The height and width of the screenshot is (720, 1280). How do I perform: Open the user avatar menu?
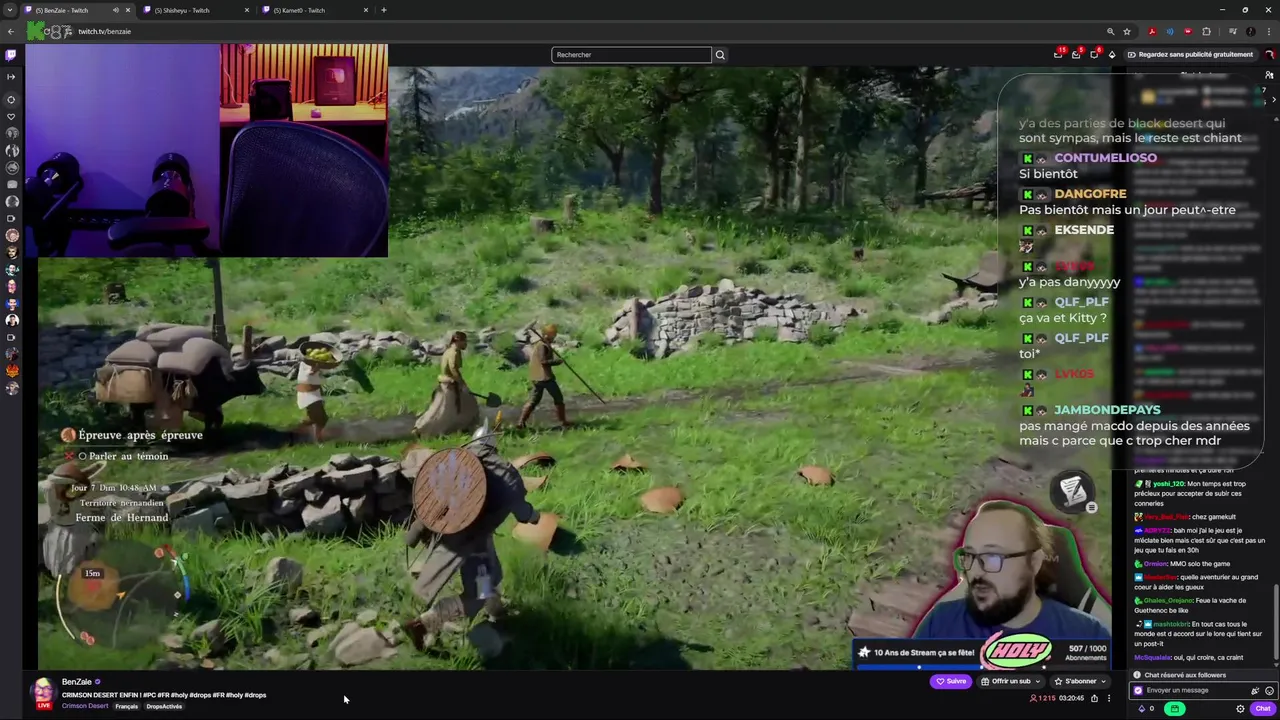pyautogui.click(x=1270, y=55)
